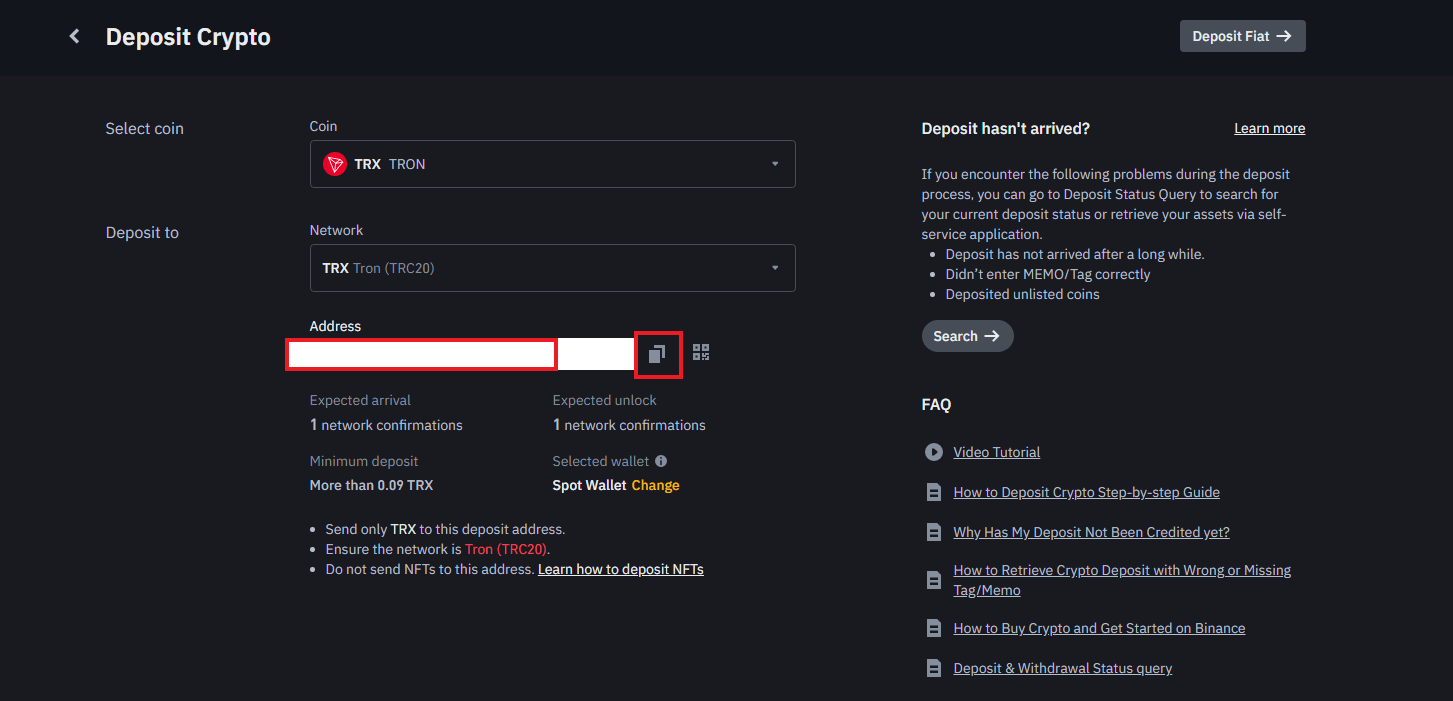Click the Search button for deposit status
The image size is (1453, 701).
click(967, 336)
